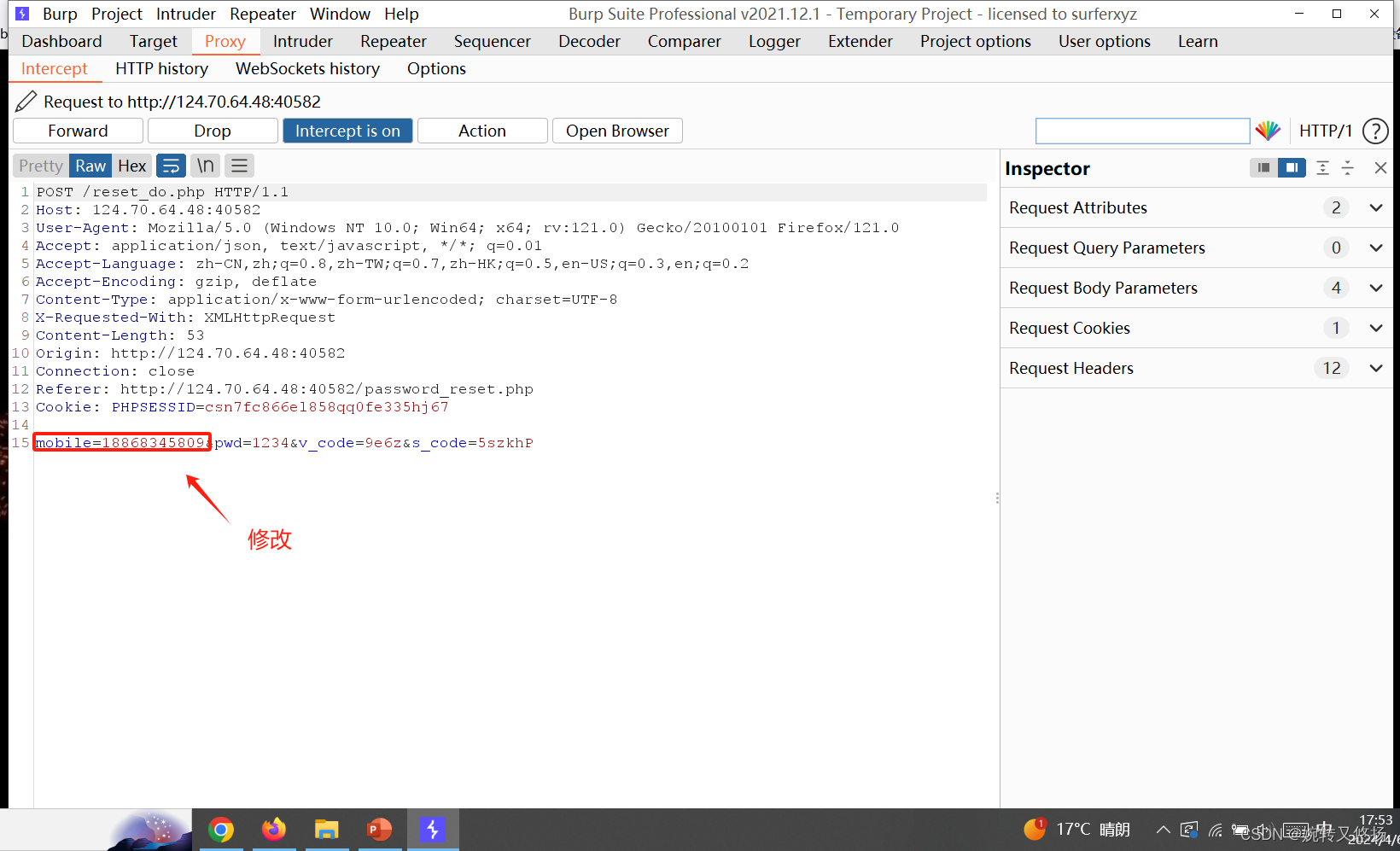
Task: Click the POST /reset_do.php request line
Action: [162, 192]
